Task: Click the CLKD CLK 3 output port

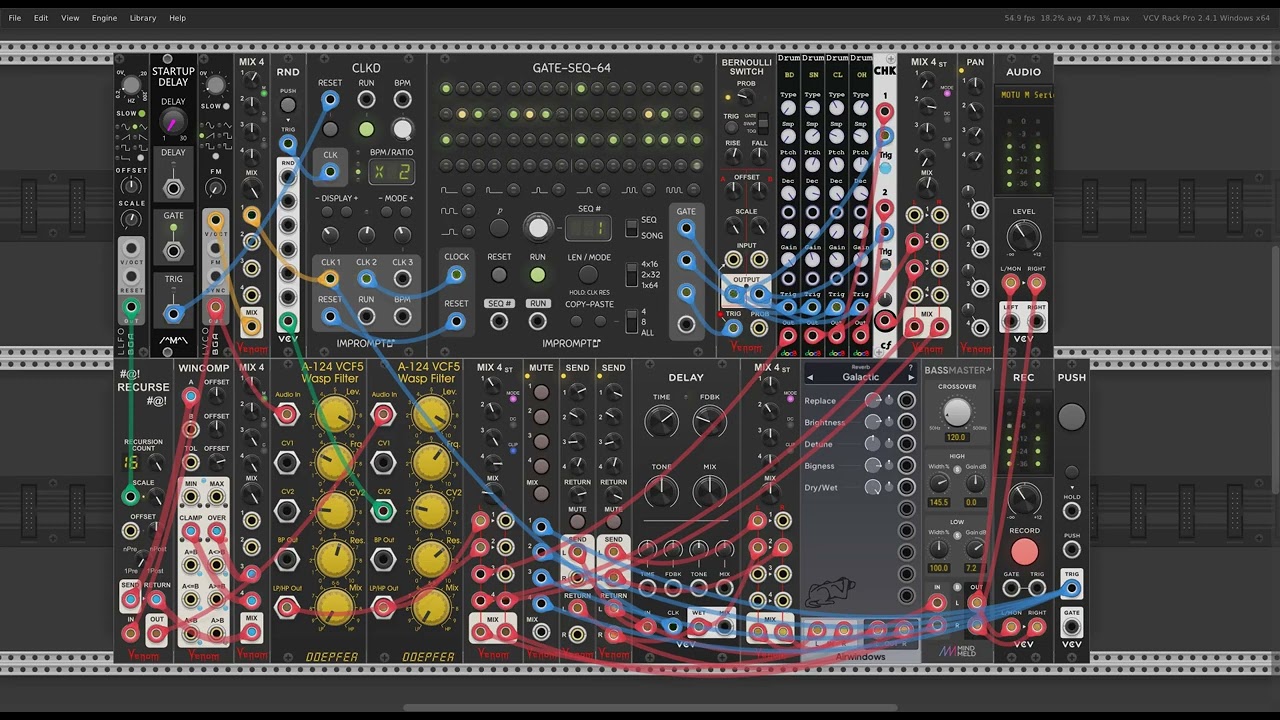Action: click(x=402, y=279)
